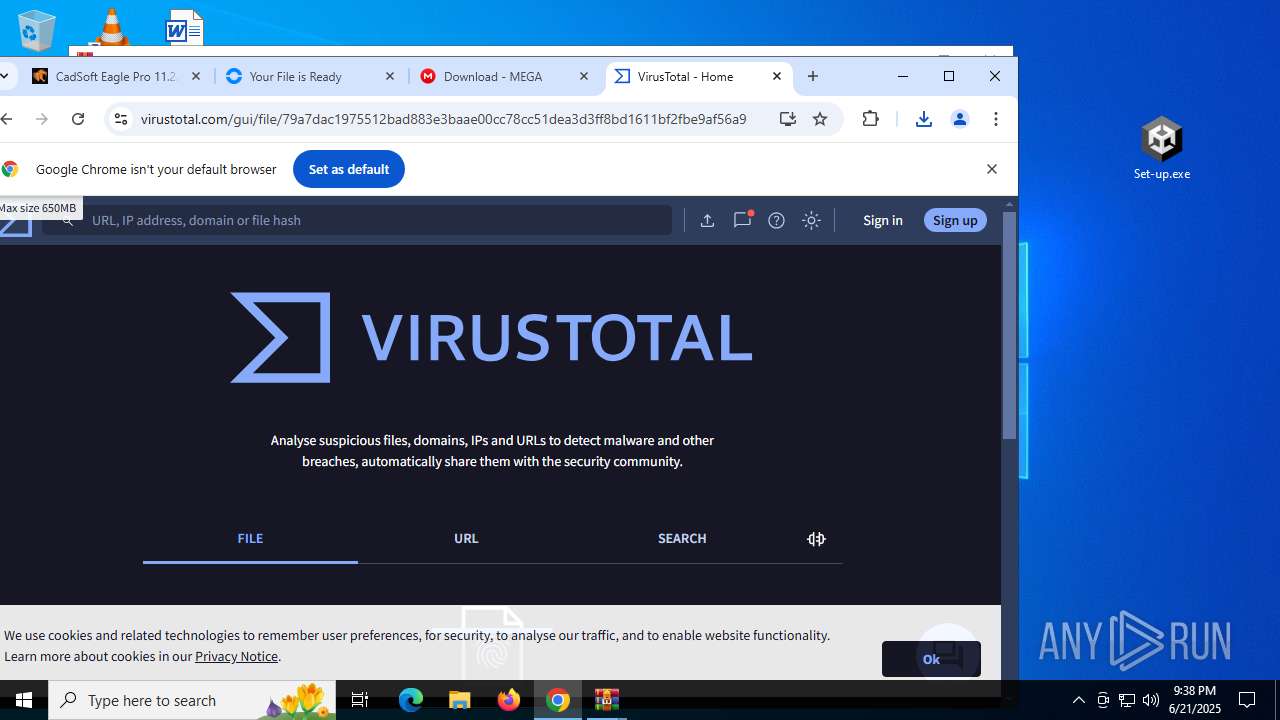Open Chrome three-dot menu
Viewport: 1280px width, 720px height.
pyautogui.click(x=995, y=119)
